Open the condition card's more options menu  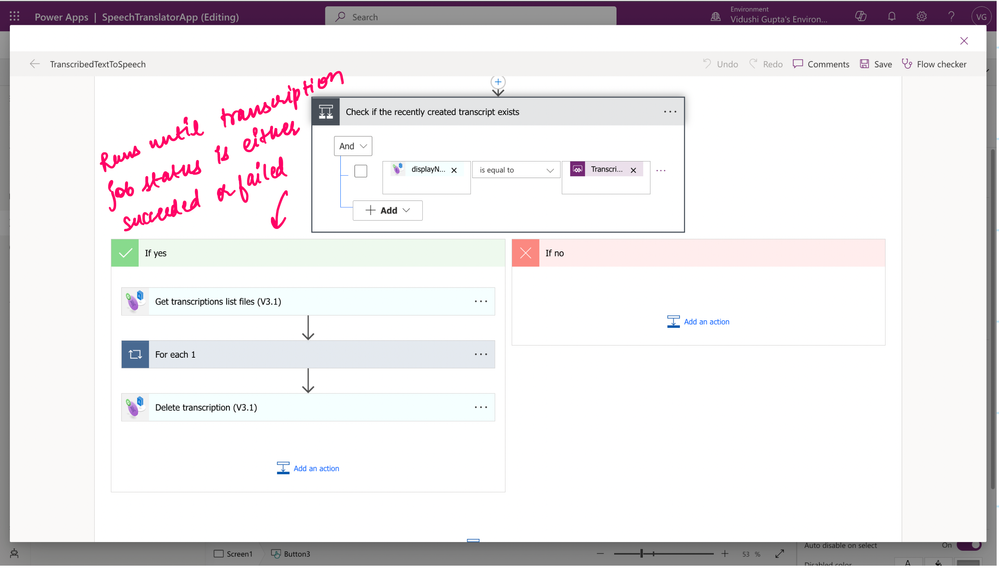670,111
